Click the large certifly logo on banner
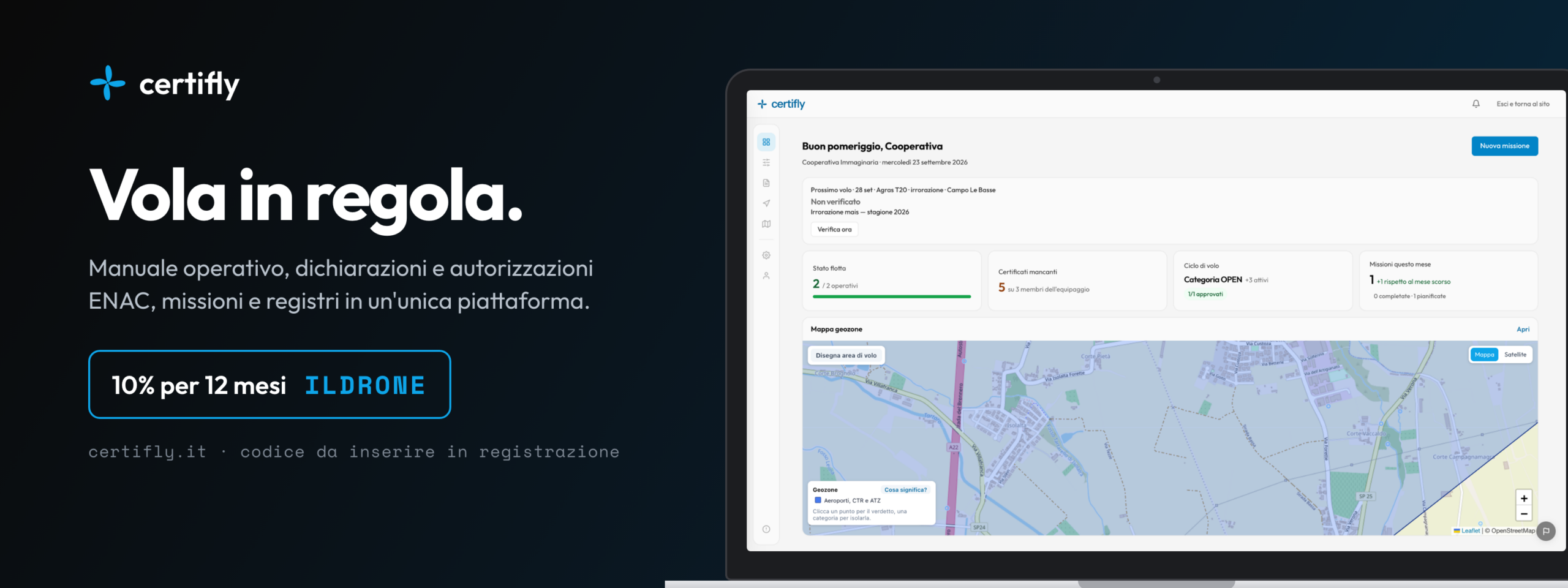Image resolution: width=1568 pixels, height=588 pixels. click(x=165, y=84)
